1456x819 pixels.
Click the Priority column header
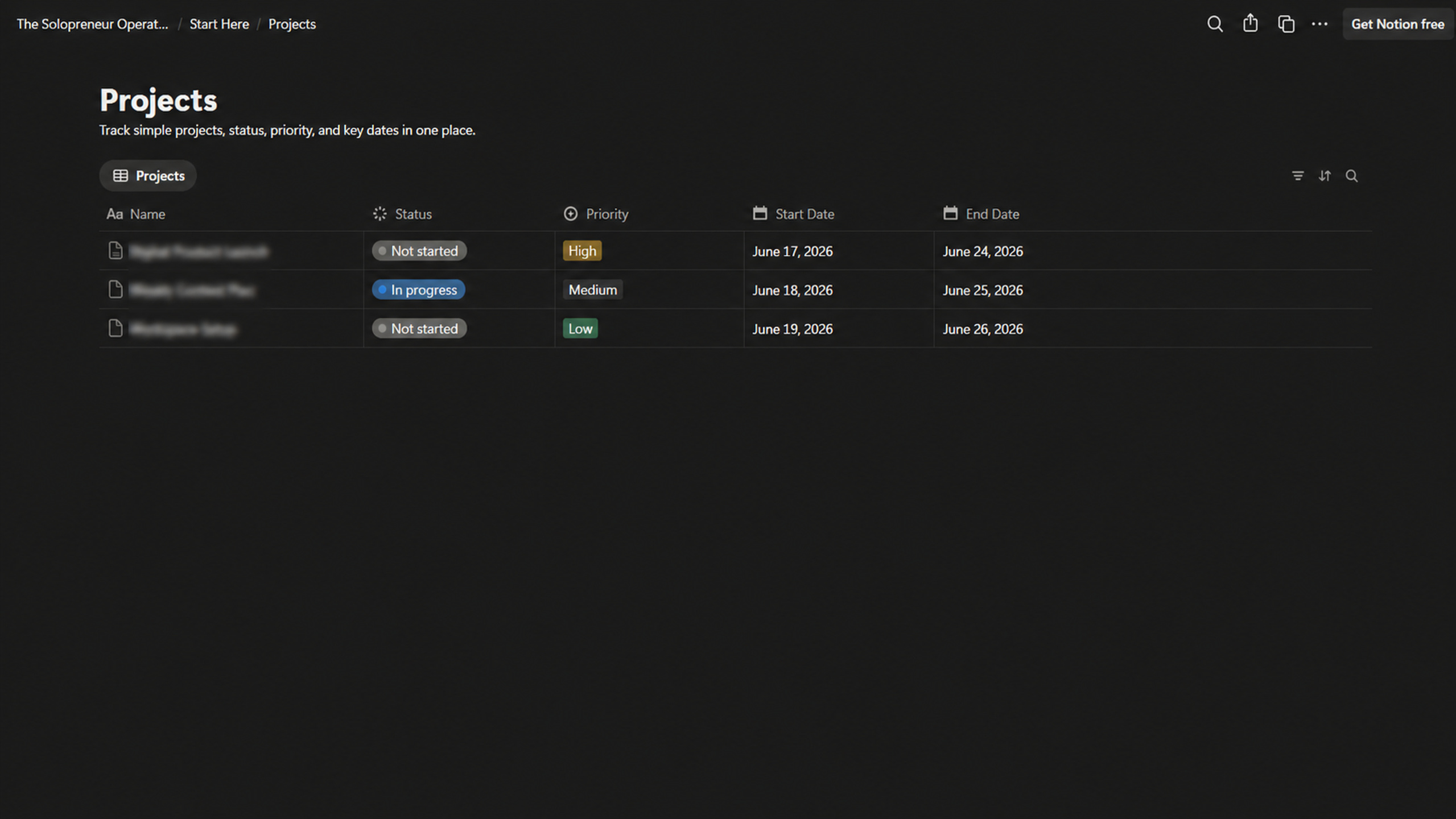[x=596, y=214]
